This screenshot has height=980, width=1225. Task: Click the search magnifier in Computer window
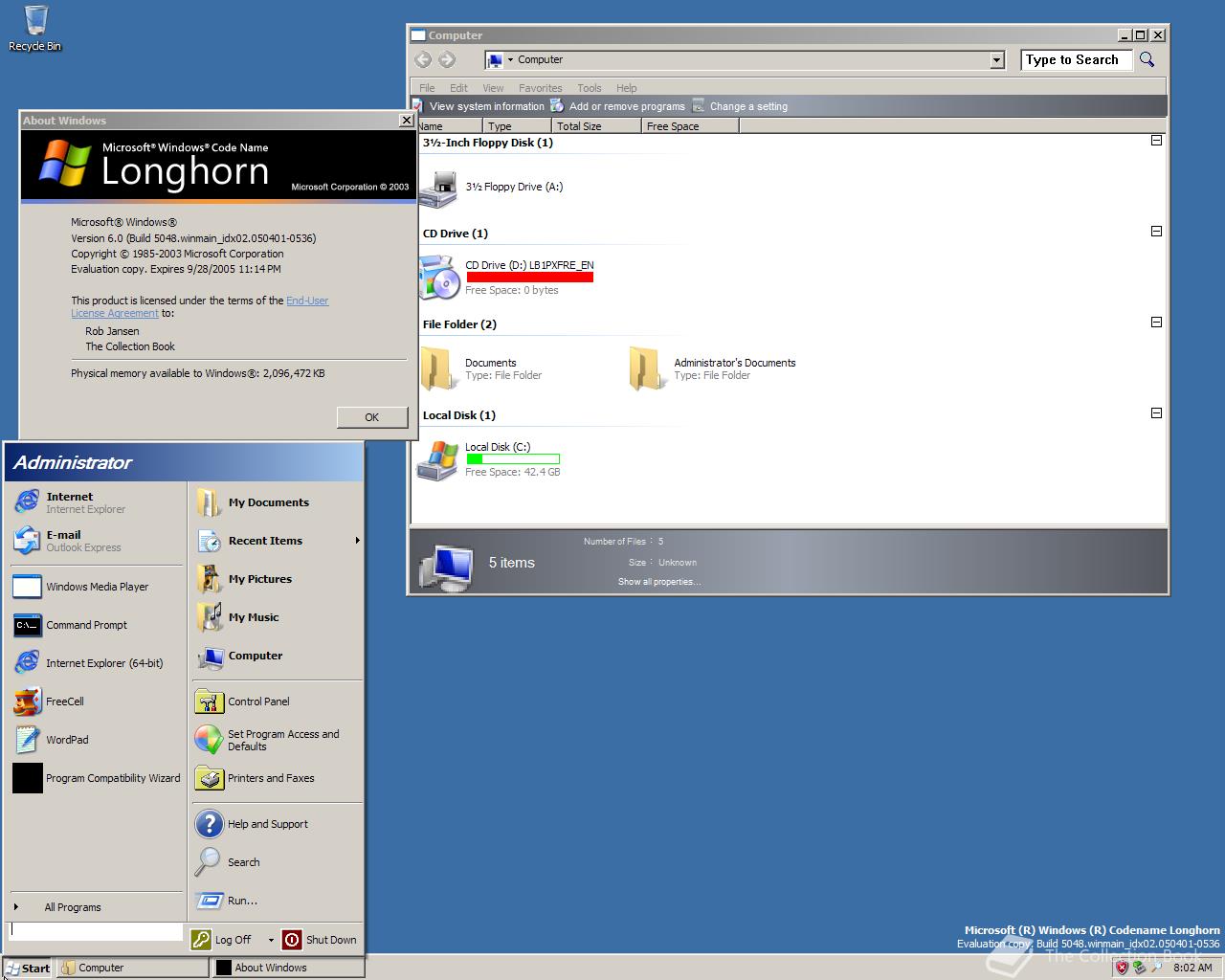[x=1147, y=59]
